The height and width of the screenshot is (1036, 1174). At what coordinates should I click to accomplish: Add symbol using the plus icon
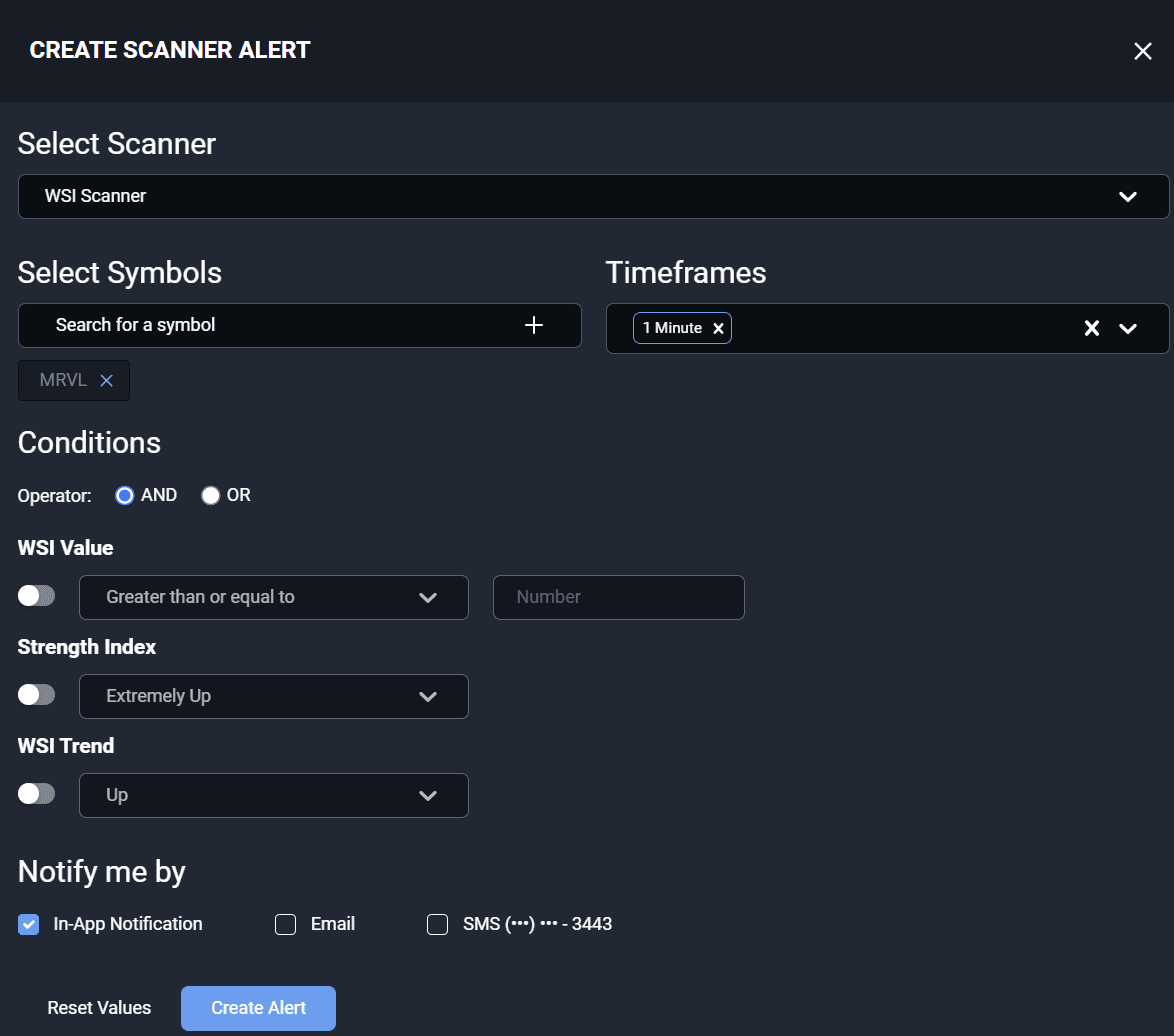534,325
